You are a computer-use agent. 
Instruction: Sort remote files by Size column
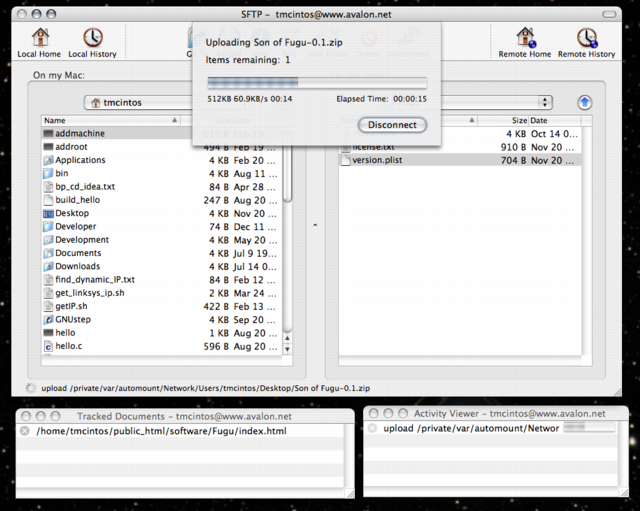point(503,120)
